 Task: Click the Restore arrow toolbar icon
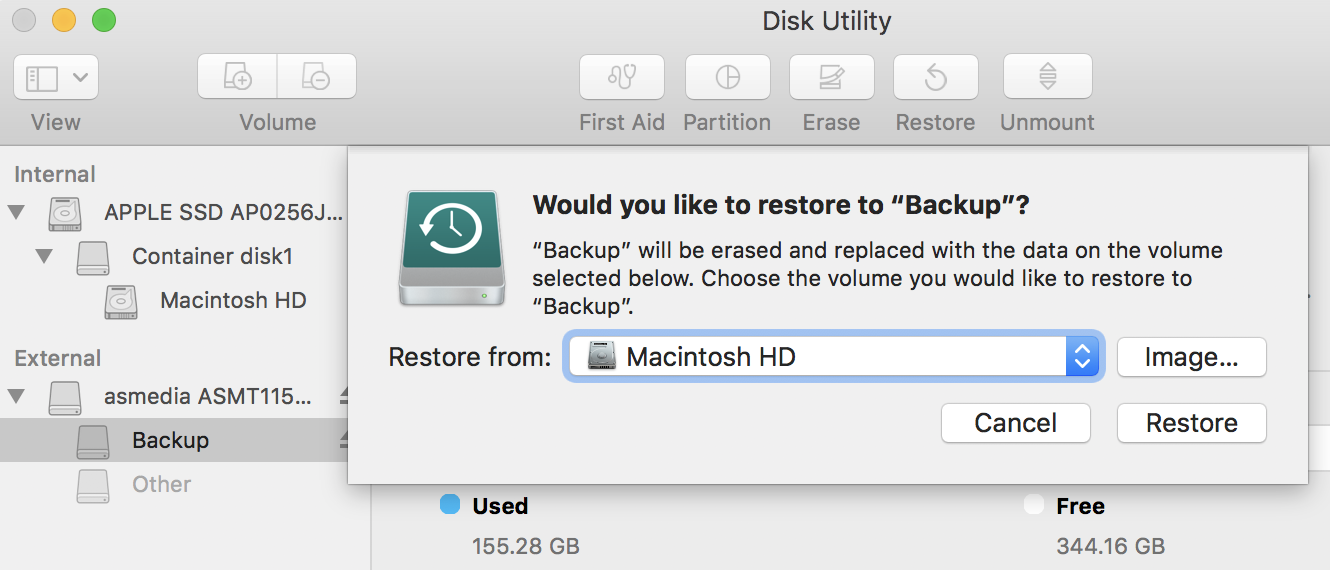point(935,77)
